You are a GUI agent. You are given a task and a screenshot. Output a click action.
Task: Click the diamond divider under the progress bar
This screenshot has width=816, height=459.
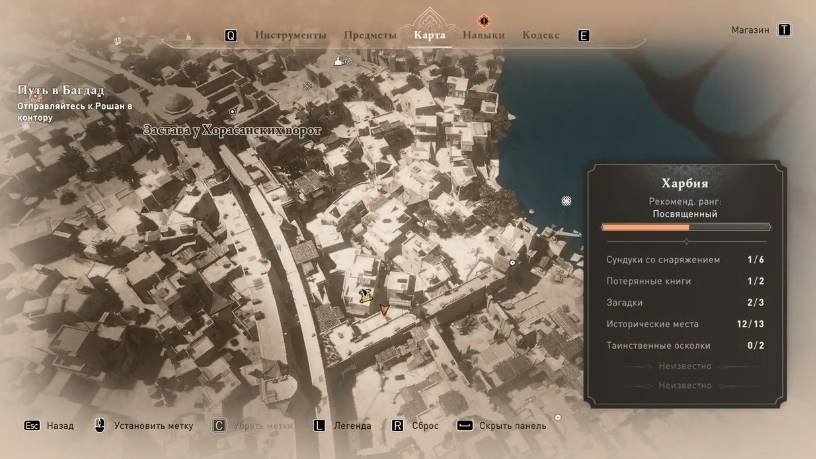tap(686, 241)
